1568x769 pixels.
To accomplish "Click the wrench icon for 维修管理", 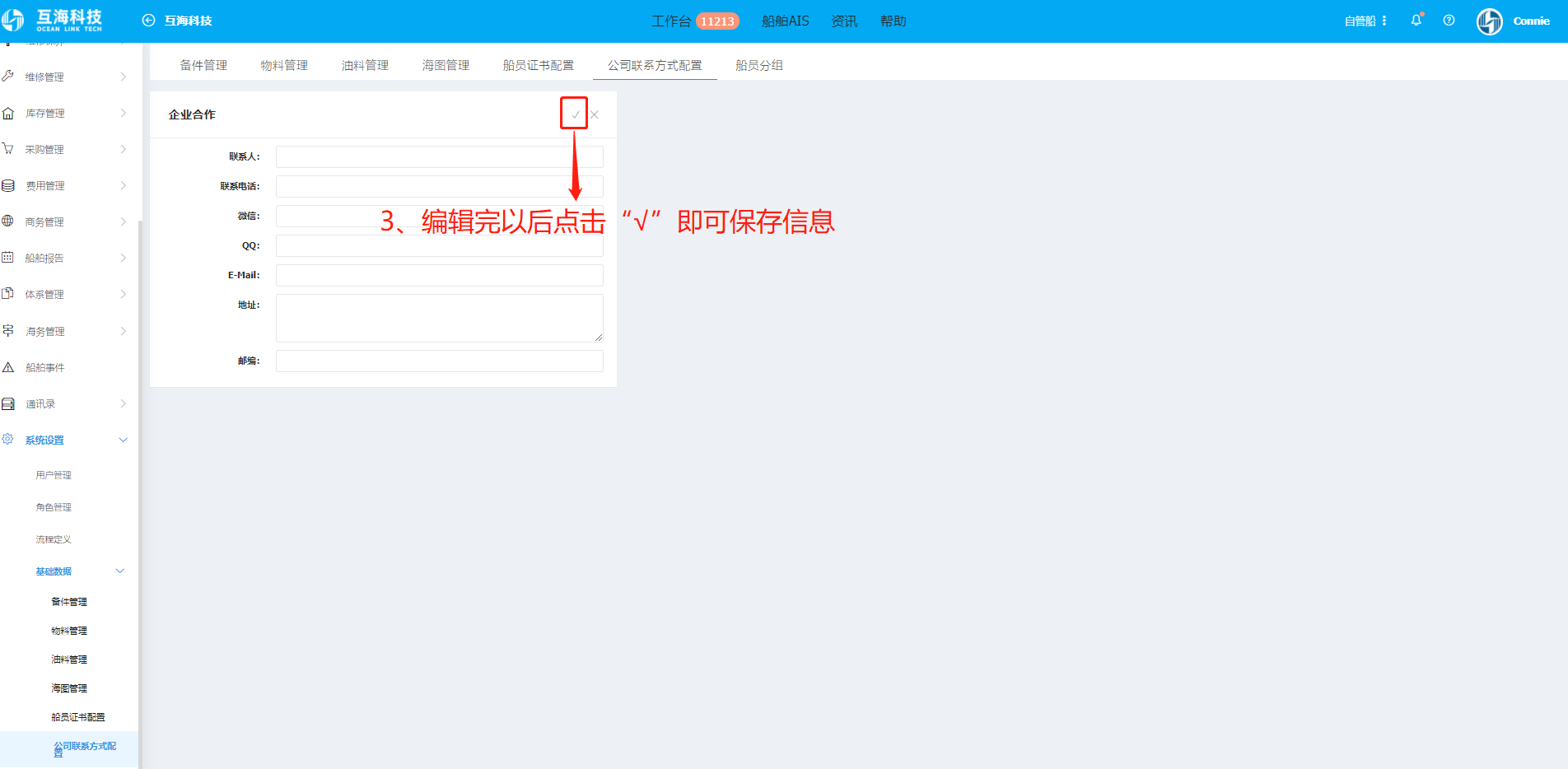I will (x=8, y=77).
